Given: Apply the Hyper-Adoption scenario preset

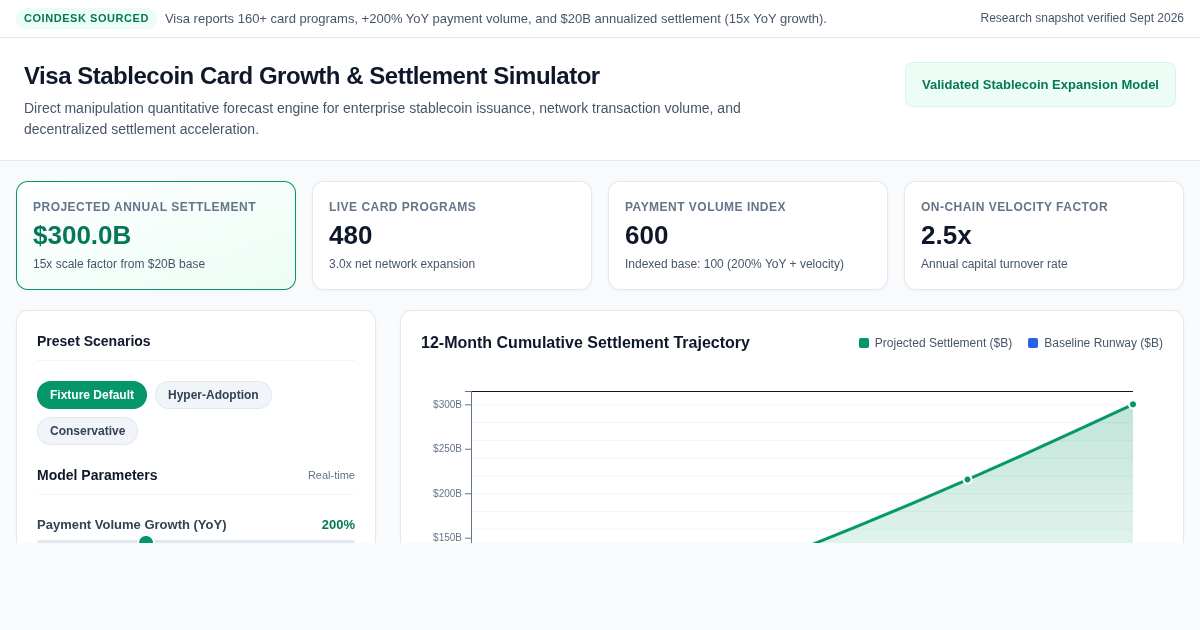Looking at the screenshot, I should [x=213, y=395].
